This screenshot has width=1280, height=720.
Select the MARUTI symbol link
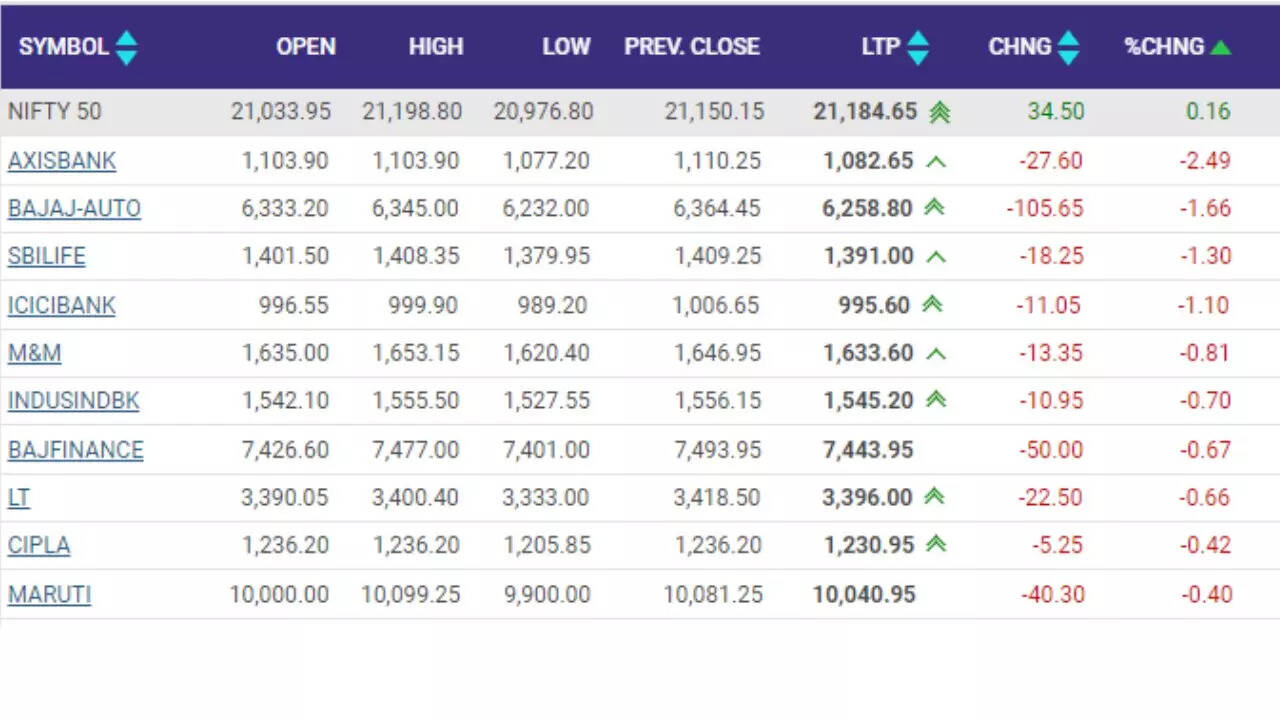[49, 595]
